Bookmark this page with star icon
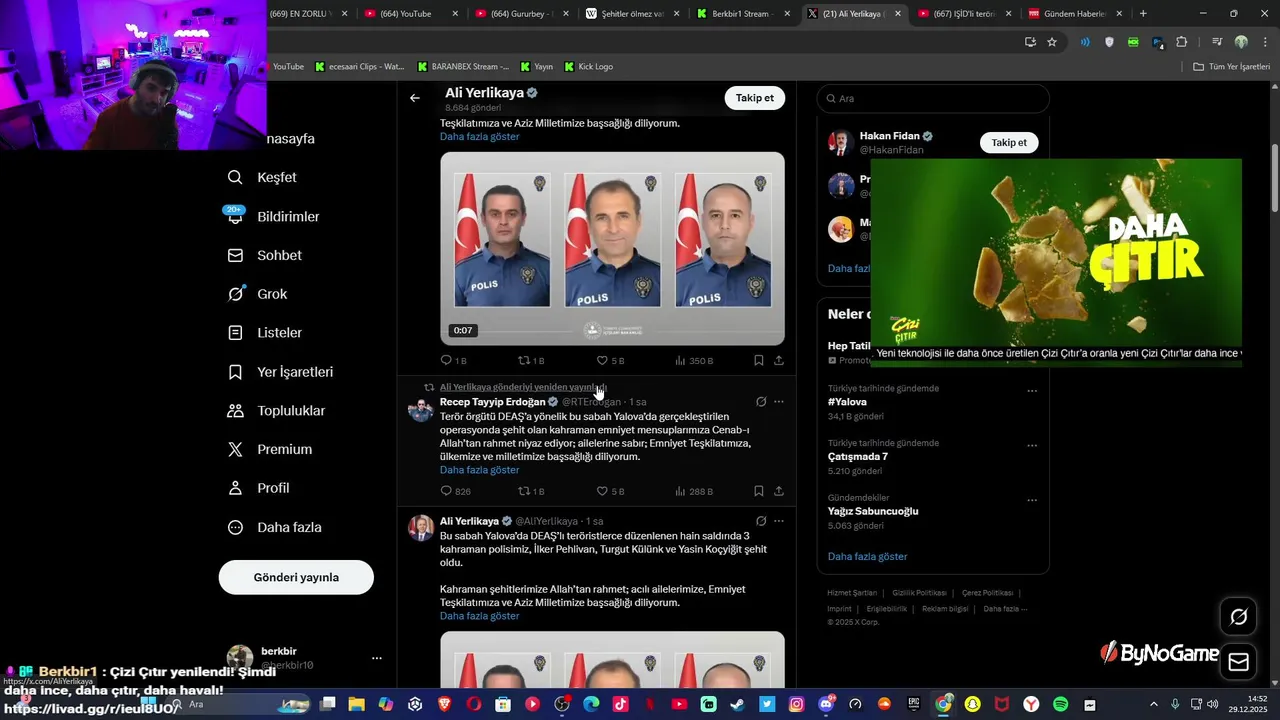 (1052, 42)
